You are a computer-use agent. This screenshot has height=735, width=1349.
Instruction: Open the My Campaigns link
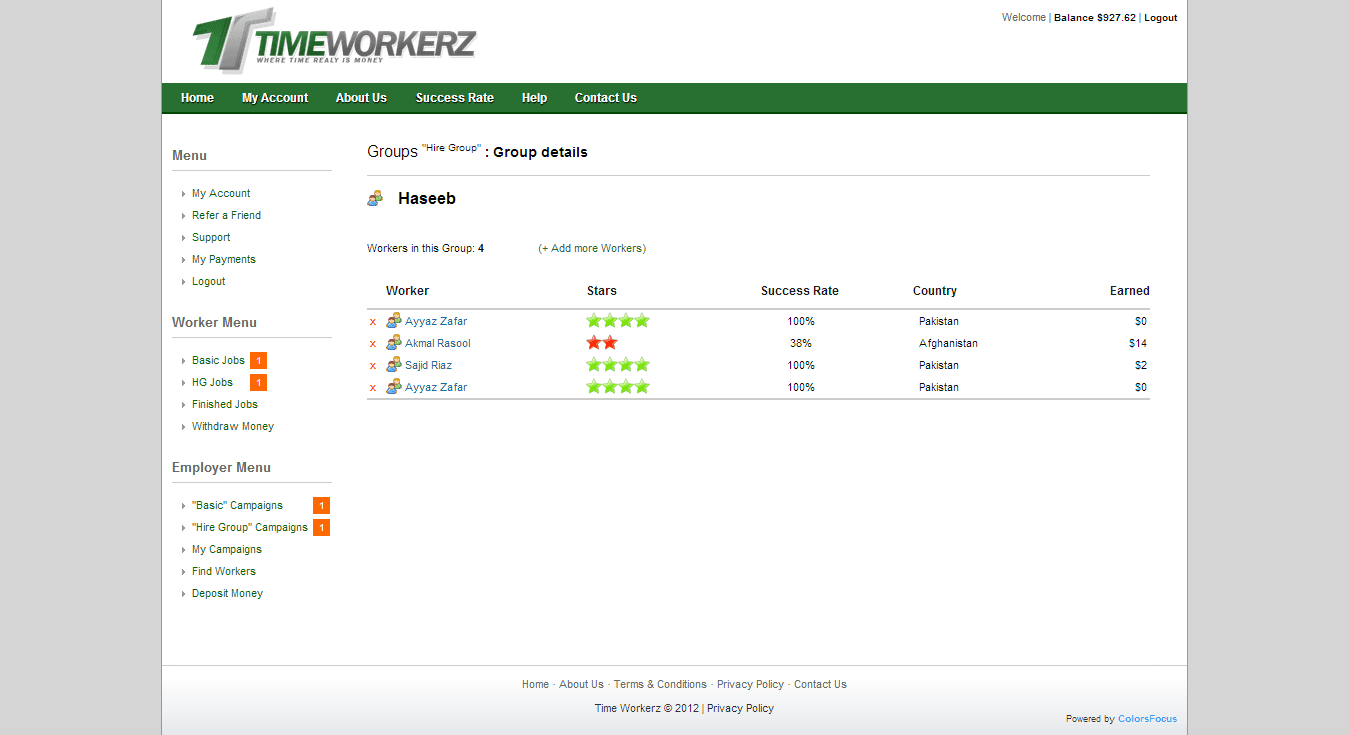tap(227, 550)
